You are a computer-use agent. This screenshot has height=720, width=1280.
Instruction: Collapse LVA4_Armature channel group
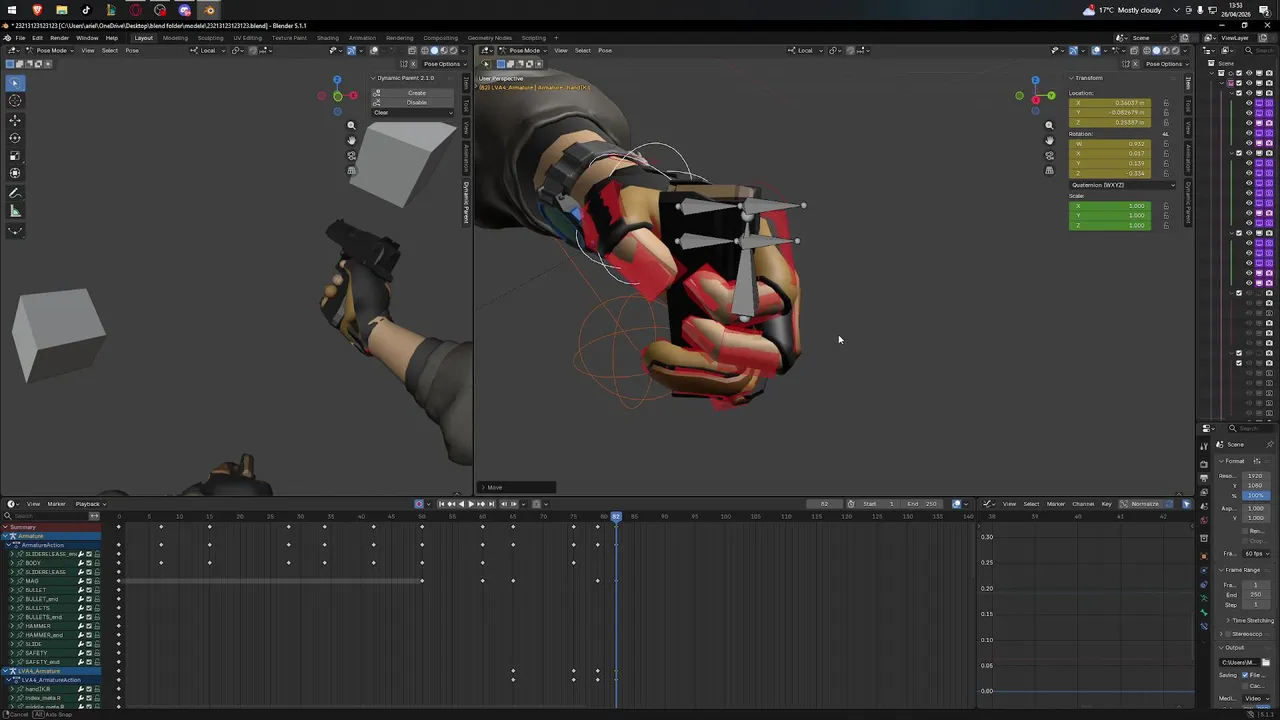point(5,671)
